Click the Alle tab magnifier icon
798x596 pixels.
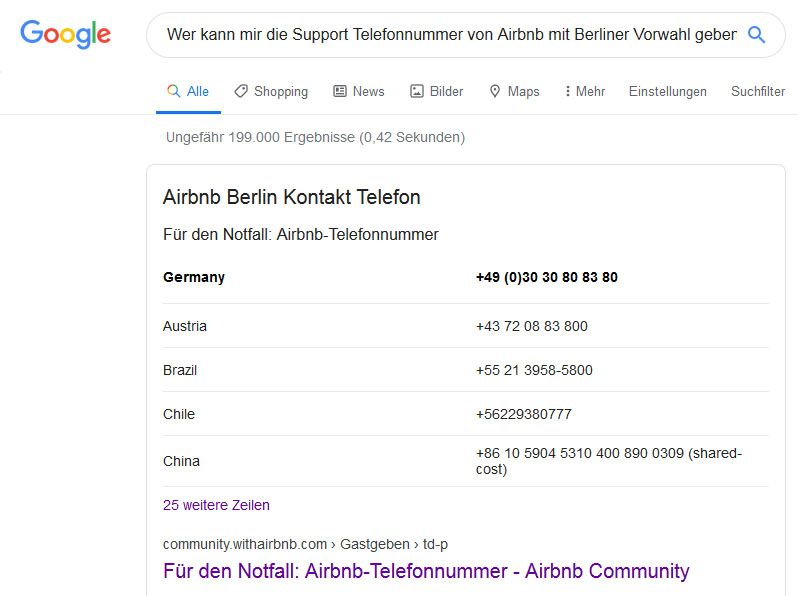point(173,91)
